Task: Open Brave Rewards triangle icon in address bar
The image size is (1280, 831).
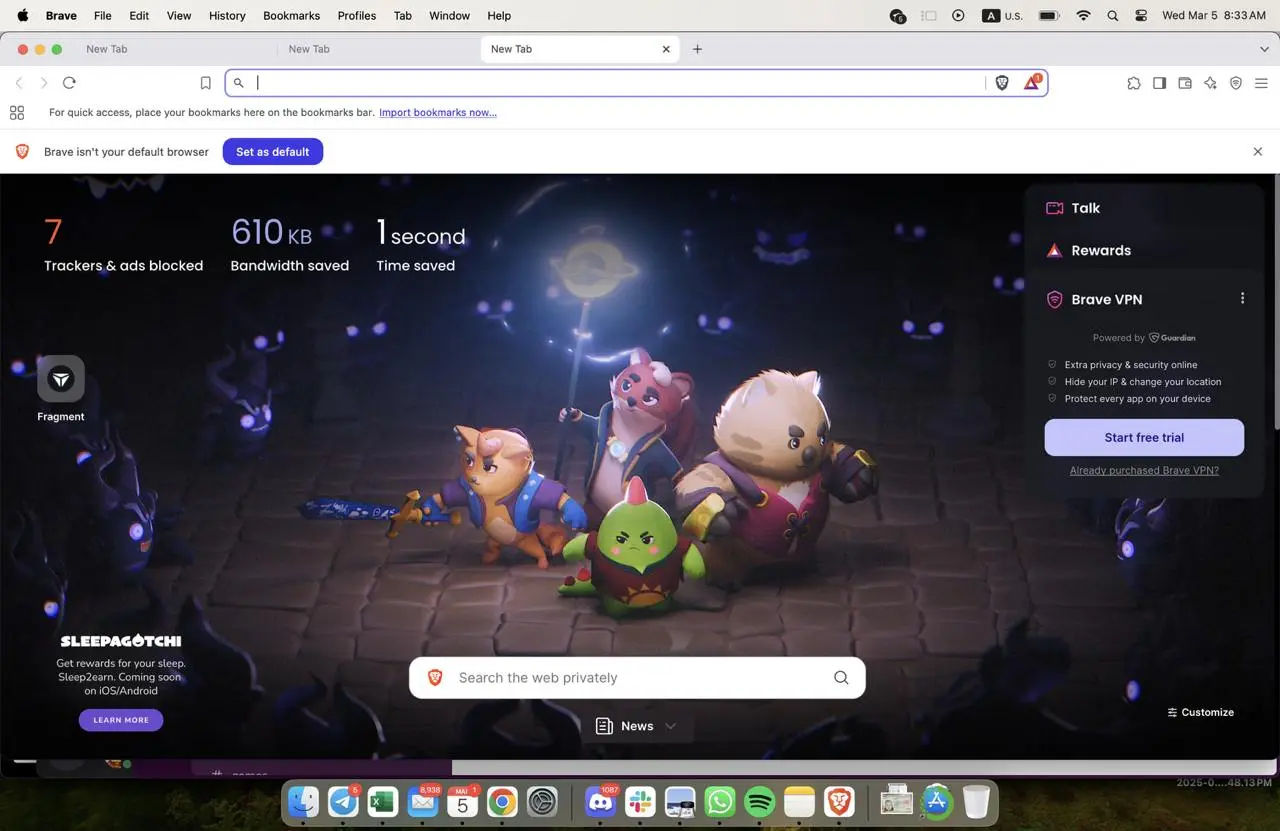Action: tap(1031, 83)
